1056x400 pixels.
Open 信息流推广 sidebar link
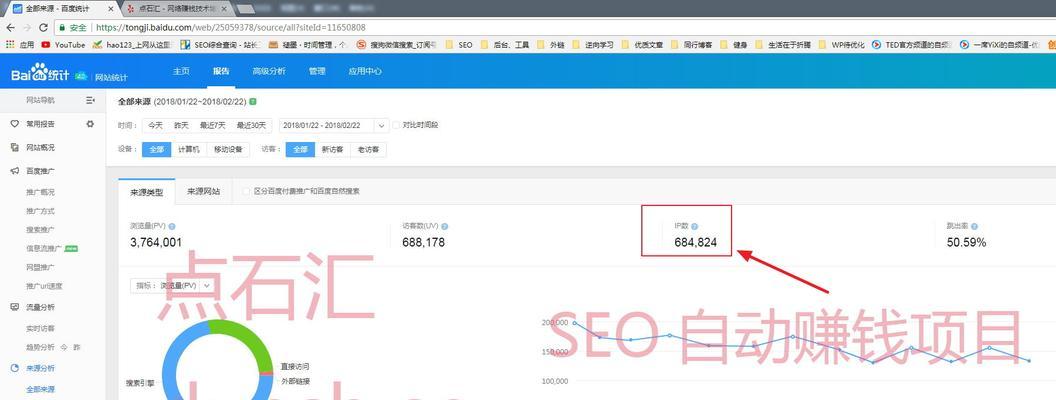click(44, 248)
